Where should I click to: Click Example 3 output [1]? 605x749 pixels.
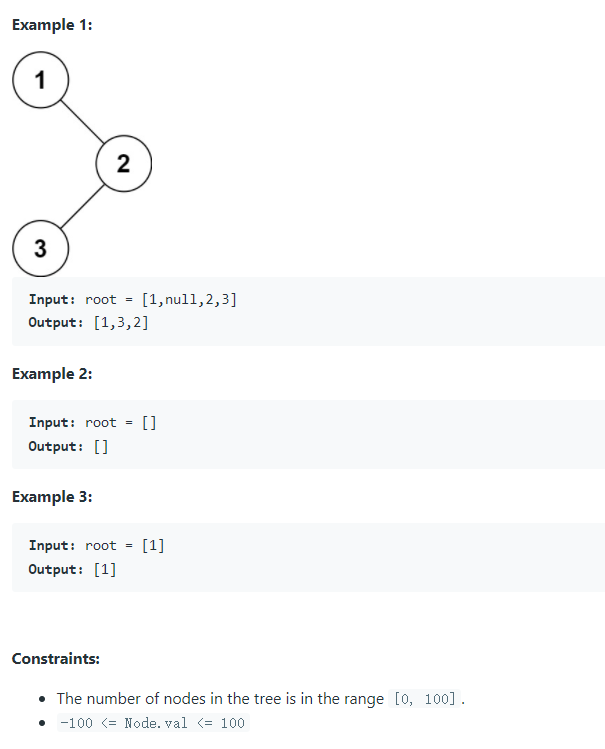click(x=105, y=569)
